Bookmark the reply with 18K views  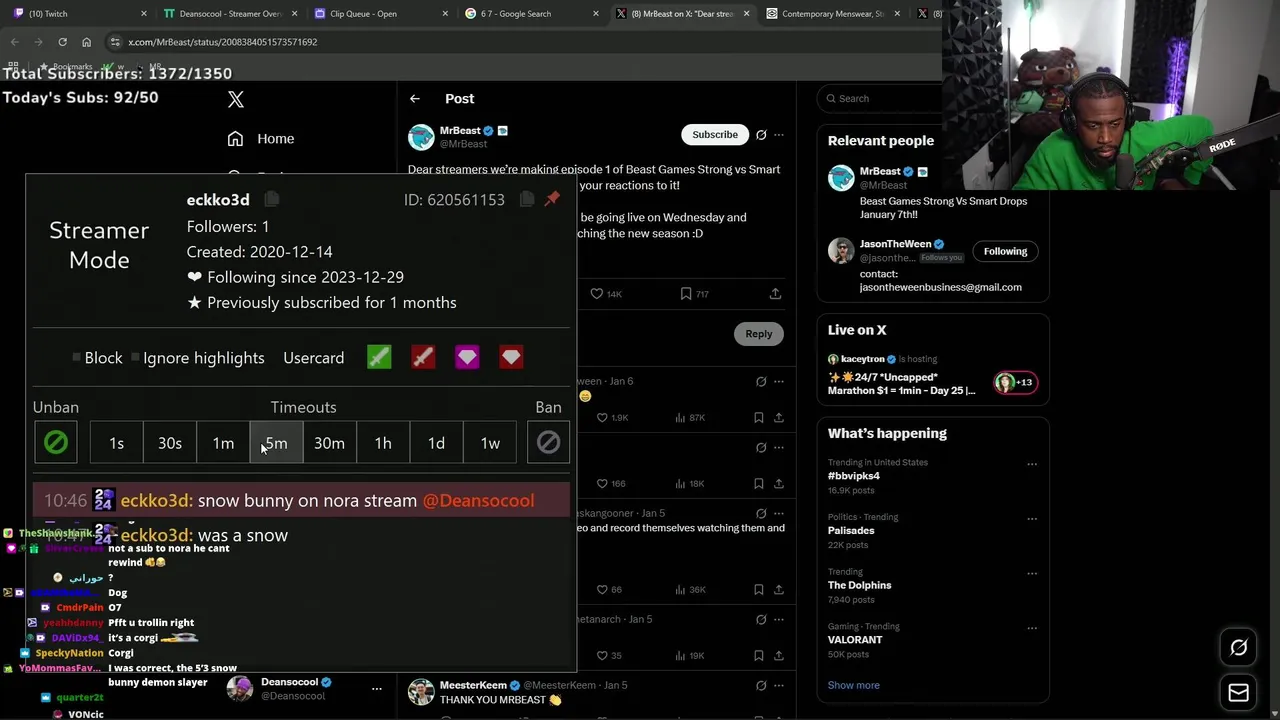(x=759, y=483)
